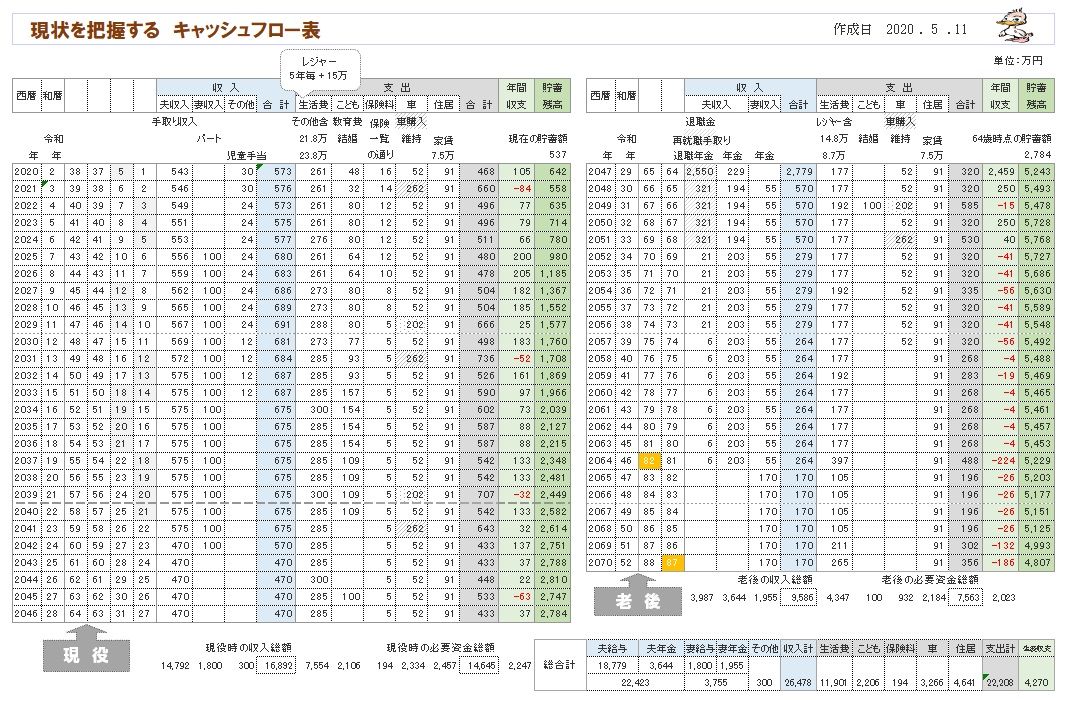
Task: Select the 現役 arrow shape
Action: tap(86, 649)
